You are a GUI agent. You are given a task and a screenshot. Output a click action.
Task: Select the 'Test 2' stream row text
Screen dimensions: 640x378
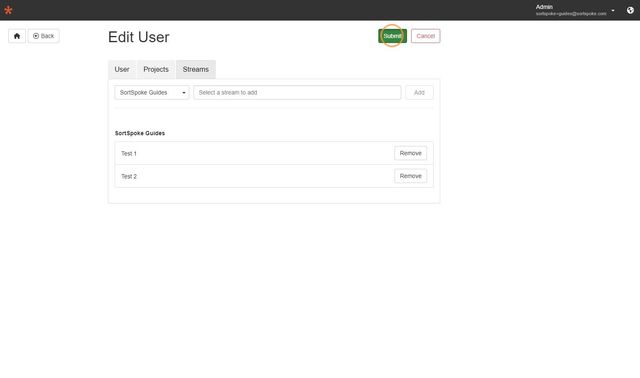129,176
